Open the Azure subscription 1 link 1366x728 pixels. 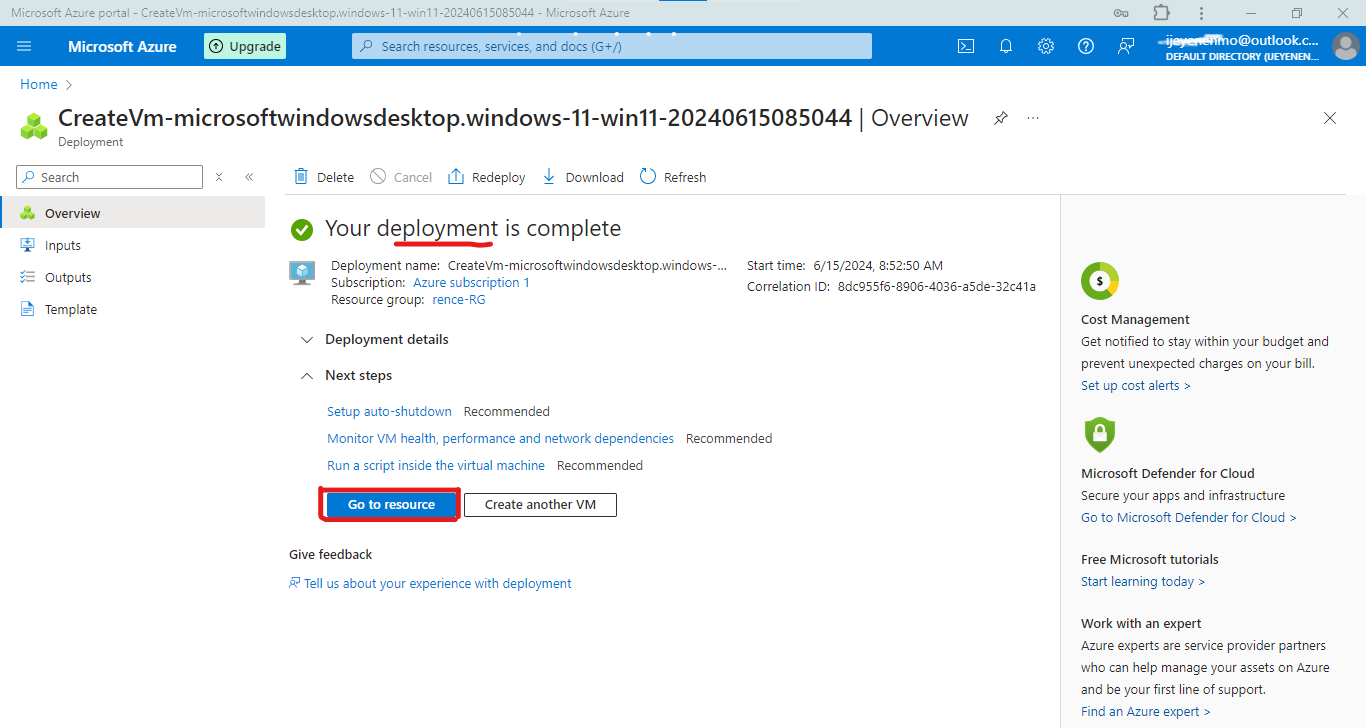471,283
